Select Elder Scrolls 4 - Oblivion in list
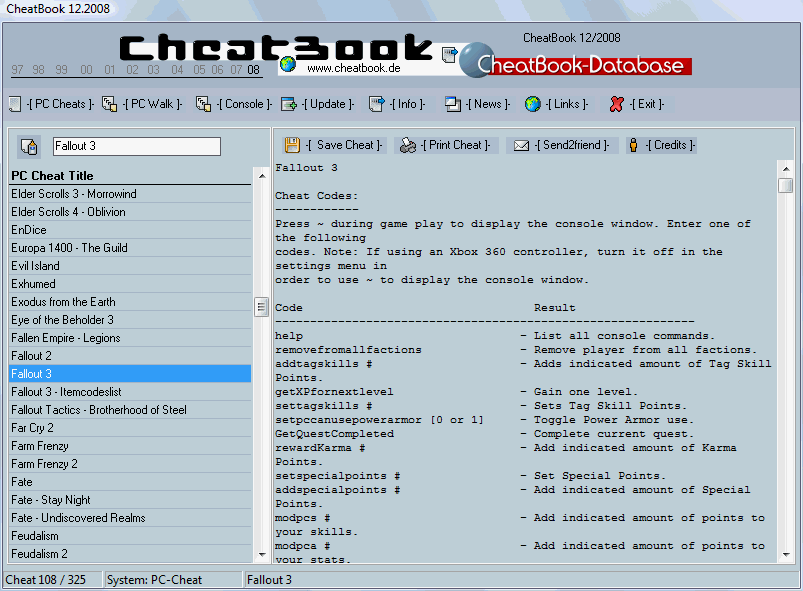This screenshot has width=803, height=591. point(131,212)
